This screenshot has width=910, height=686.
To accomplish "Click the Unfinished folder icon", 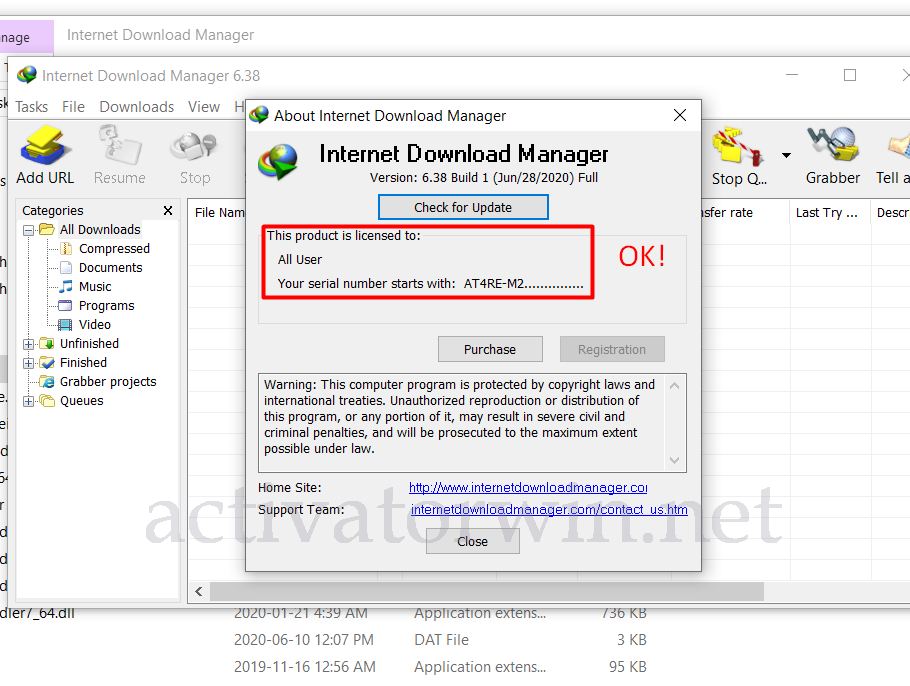I will 46,344.
